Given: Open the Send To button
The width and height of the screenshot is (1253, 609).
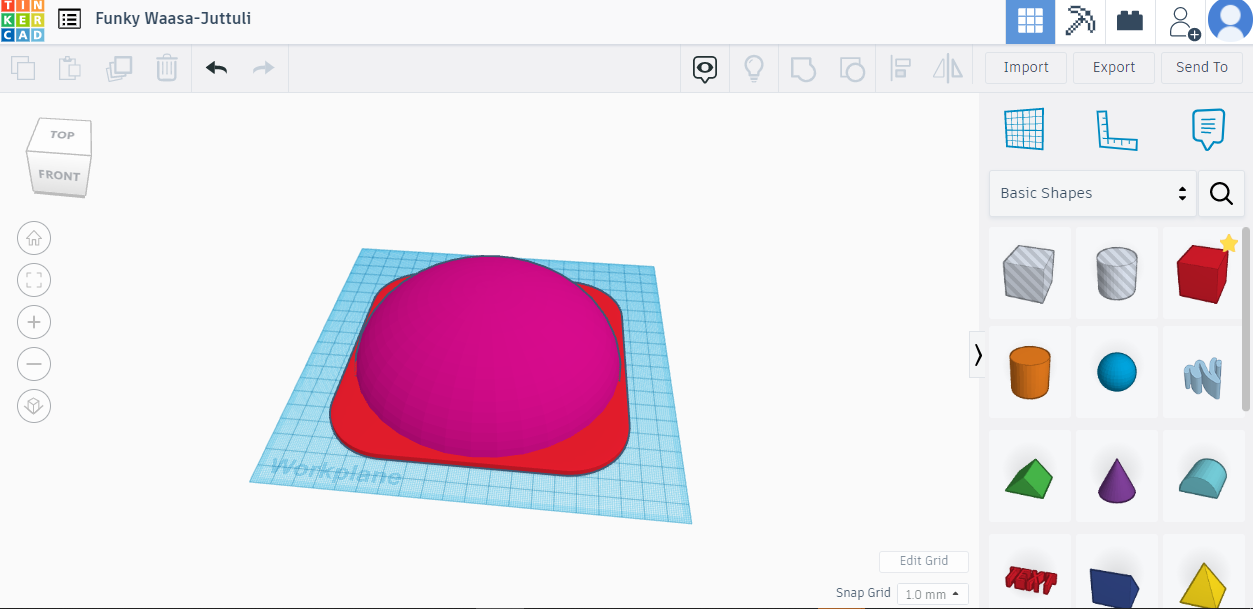Looking at the screenshot, I should click(1201, 67).
